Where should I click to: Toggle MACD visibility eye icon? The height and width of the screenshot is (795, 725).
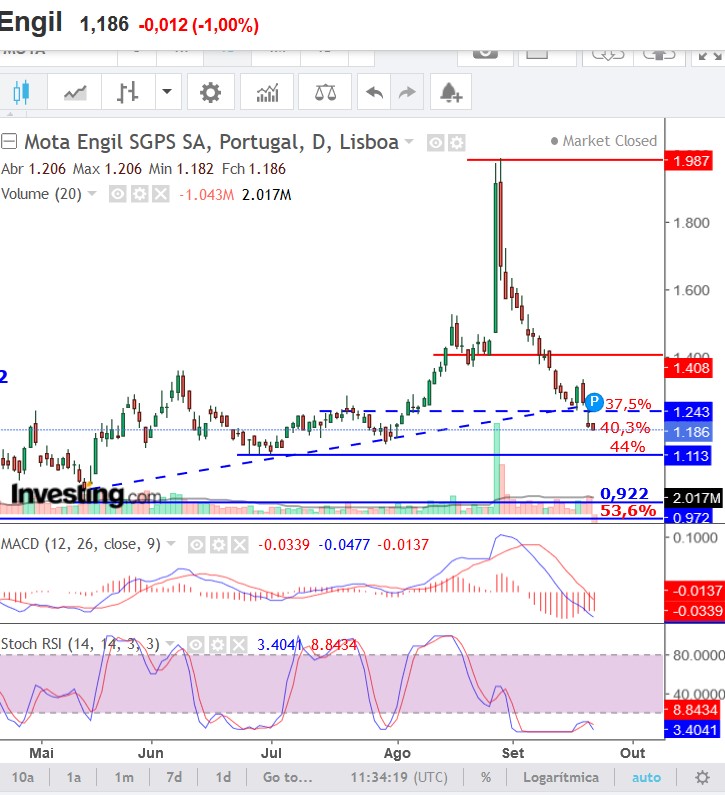pyautogui.click(x=196, y=545)
